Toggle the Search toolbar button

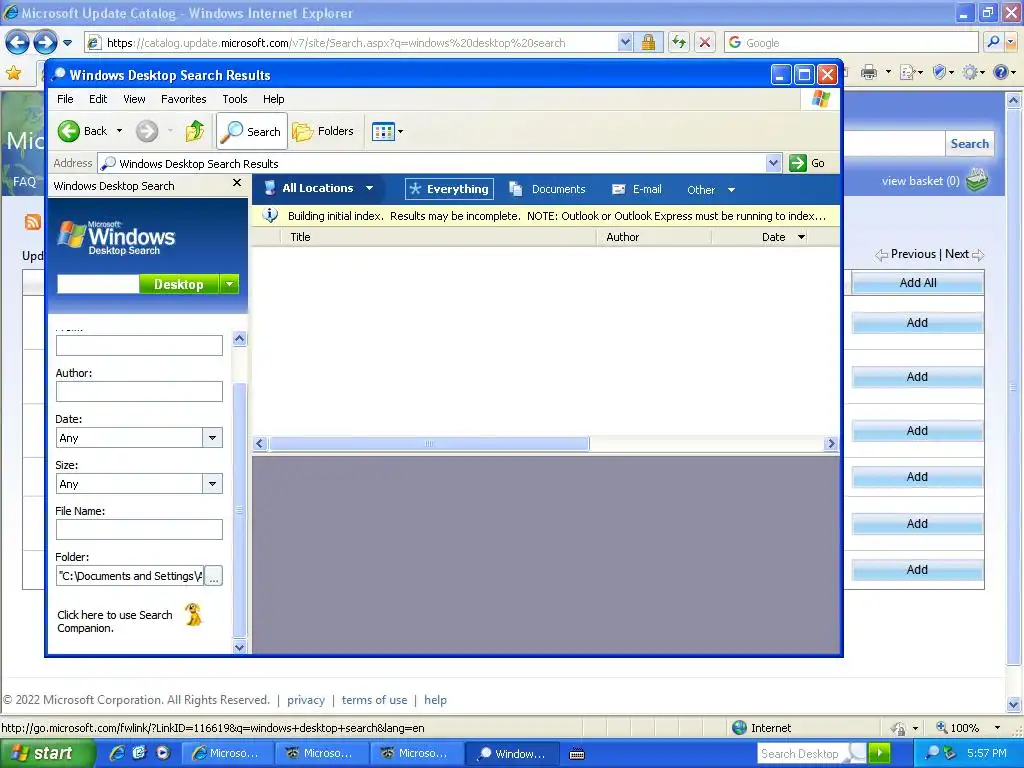[x=251, y=131]
